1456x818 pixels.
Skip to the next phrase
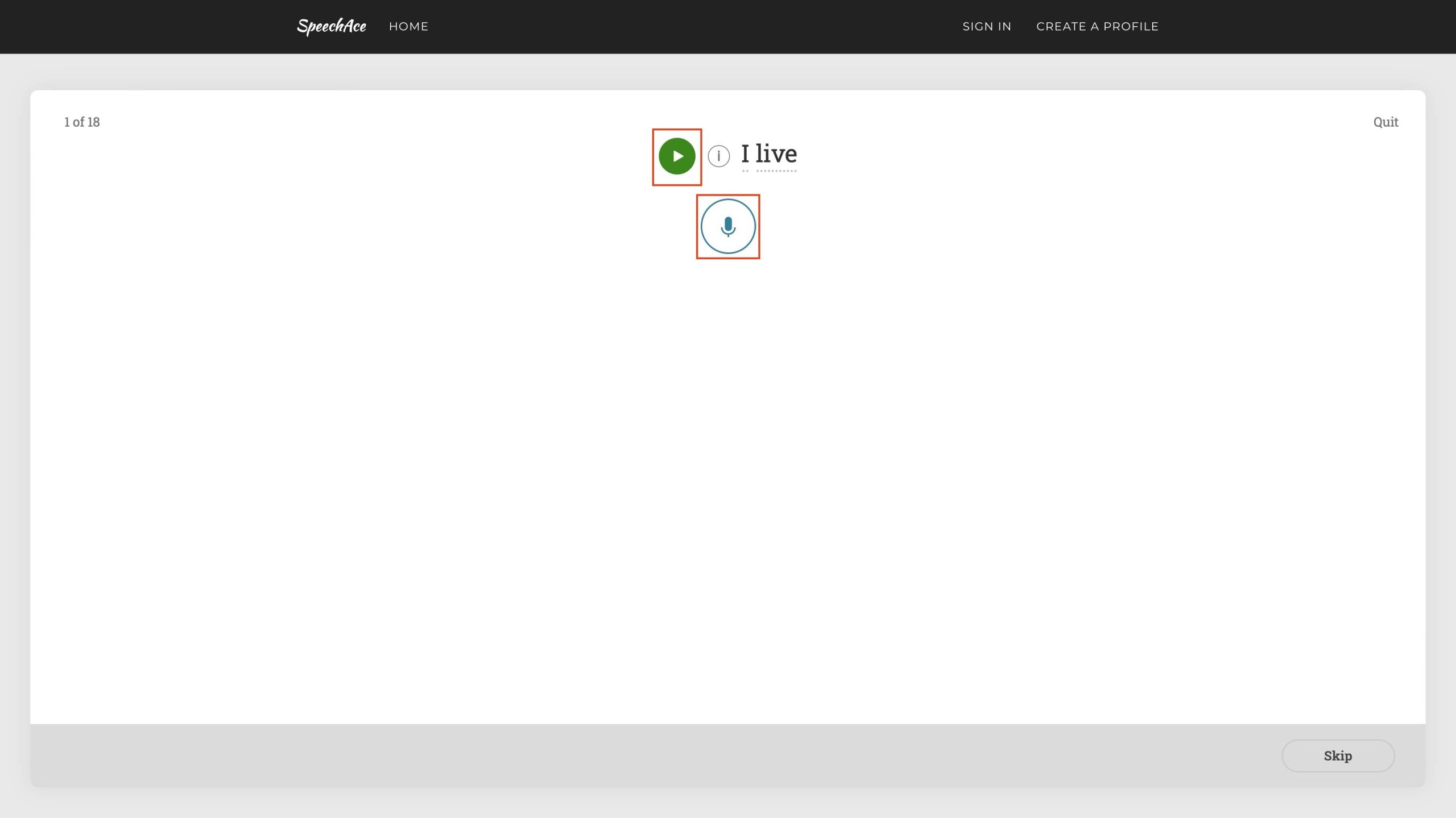1338,755
